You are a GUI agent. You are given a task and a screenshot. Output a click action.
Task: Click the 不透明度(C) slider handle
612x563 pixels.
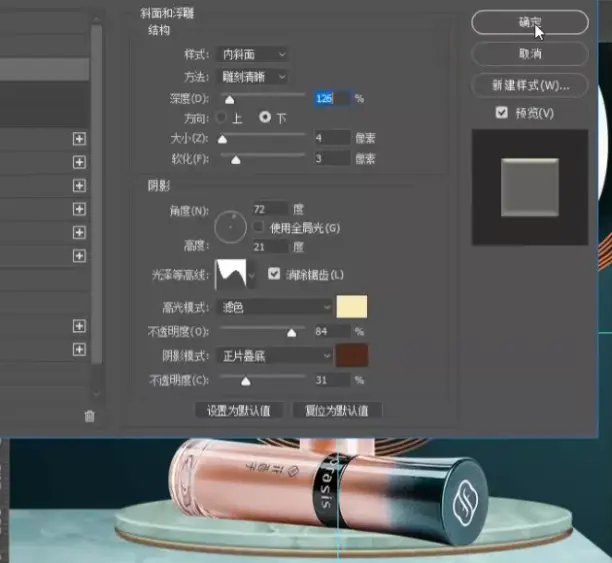pos(246,381)
